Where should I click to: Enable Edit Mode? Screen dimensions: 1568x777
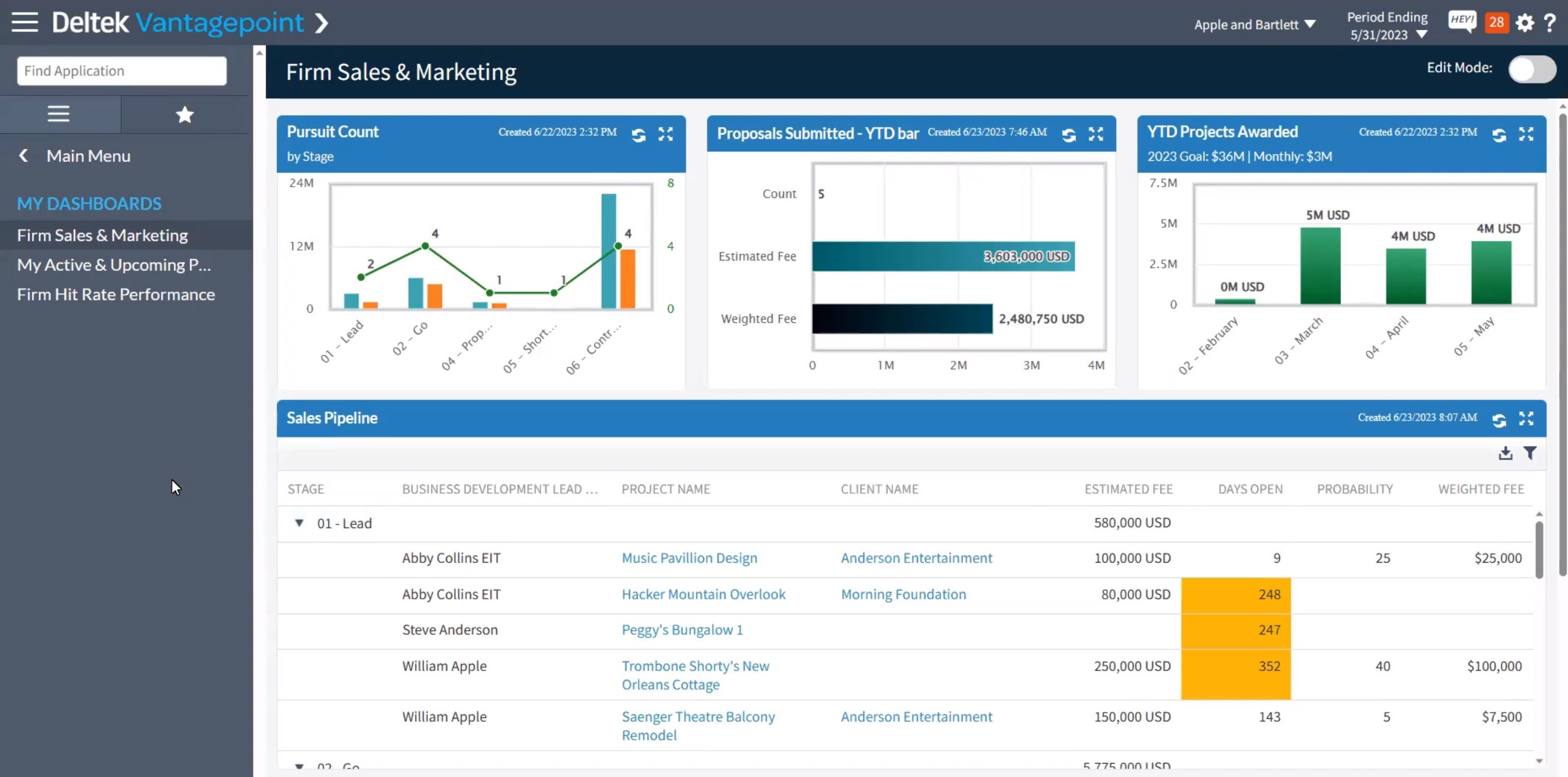click(x=1532, y=69)
